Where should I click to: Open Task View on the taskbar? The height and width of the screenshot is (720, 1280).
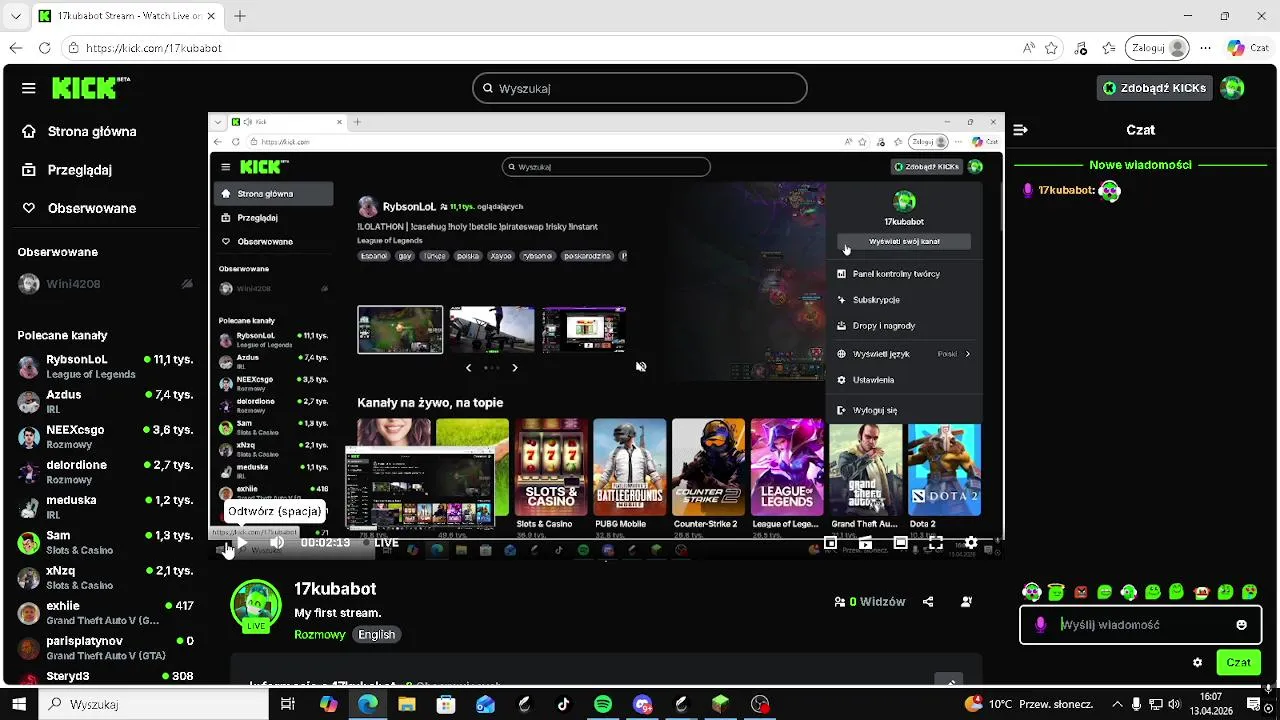(288, 704)
